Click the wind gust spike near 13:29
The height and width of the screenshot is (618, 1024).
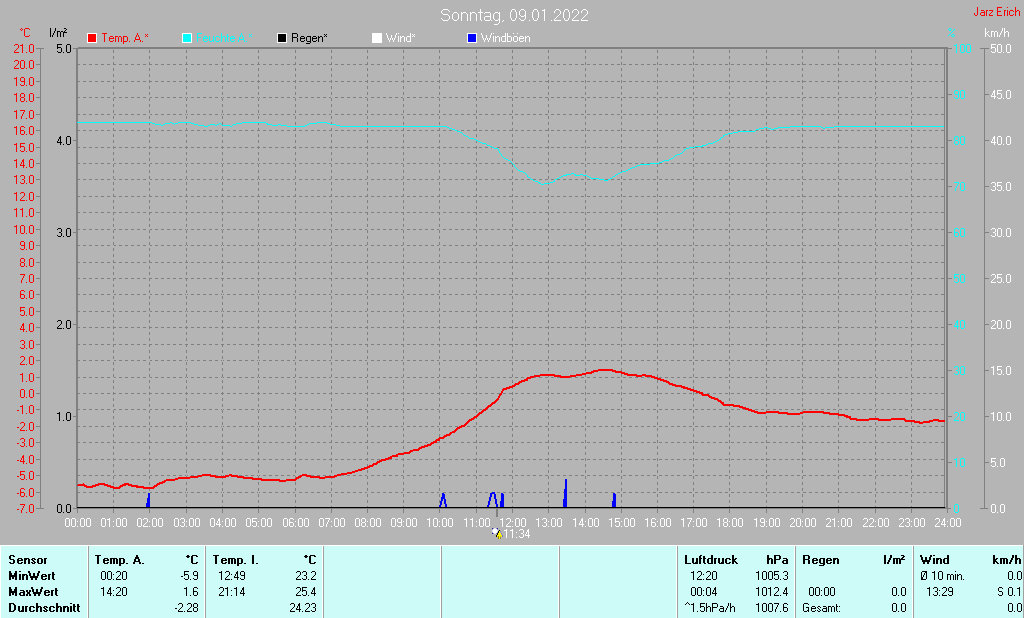pyautogui.click(x=565, y=493)
